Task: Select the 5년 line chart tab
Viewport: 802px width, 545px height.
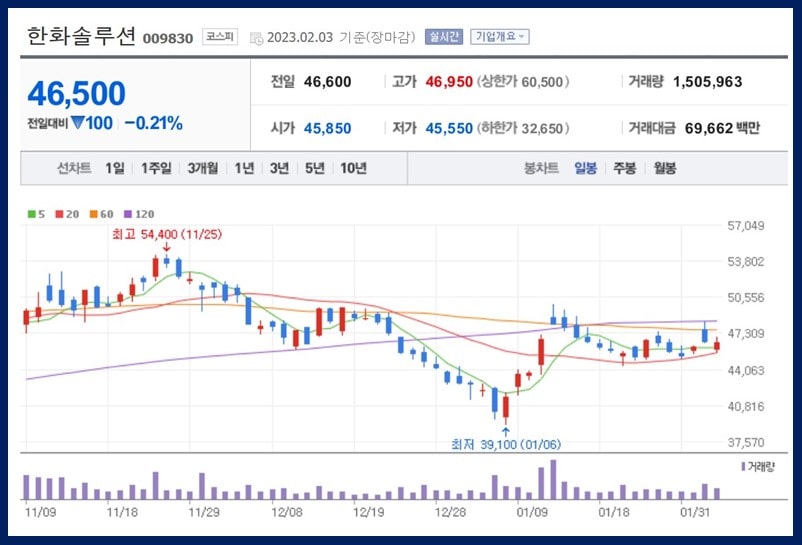Action: click(315, 168)
